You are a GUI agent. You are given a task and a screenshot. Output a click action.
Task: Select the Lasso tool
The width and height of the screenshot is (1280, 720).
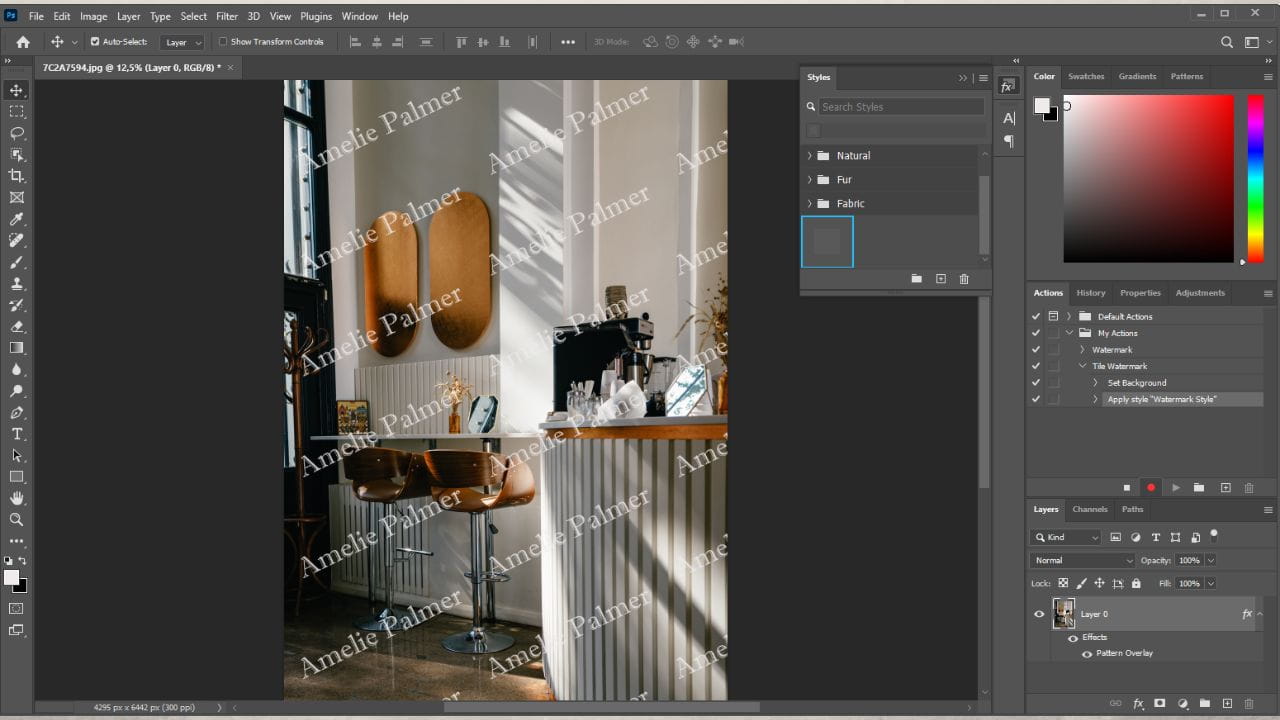tap(14, 132)
